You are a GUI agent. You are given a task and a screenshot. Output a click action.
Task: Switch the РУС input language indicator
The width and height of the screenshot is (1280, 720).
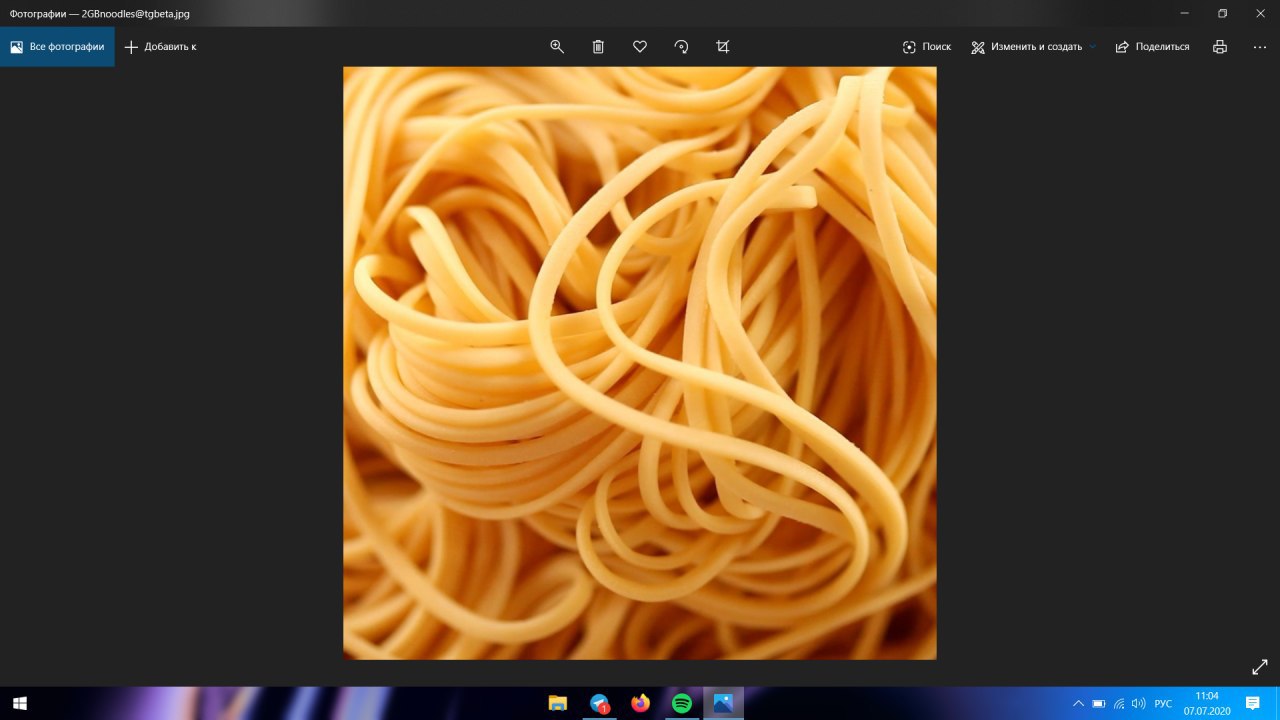tap(1163, 704)
